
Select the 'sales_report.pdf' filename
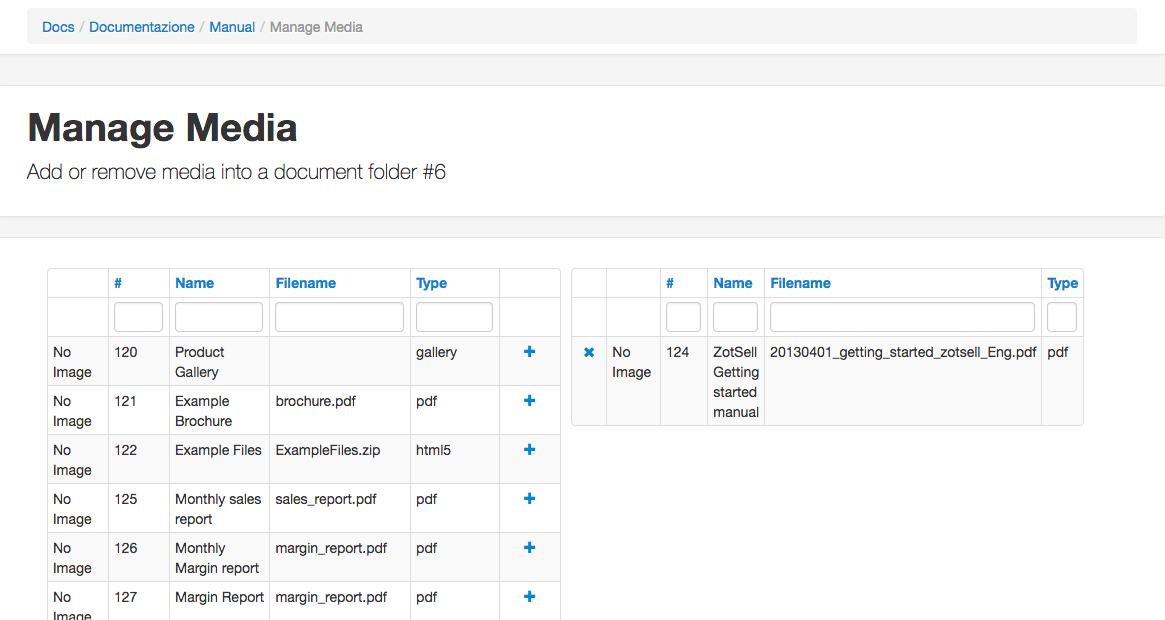click(325, 500)
